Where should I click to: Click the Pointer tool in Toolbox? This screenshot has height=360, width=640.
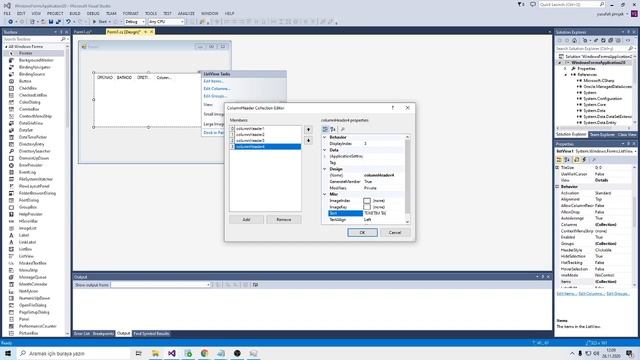click(x=33, y=53)
